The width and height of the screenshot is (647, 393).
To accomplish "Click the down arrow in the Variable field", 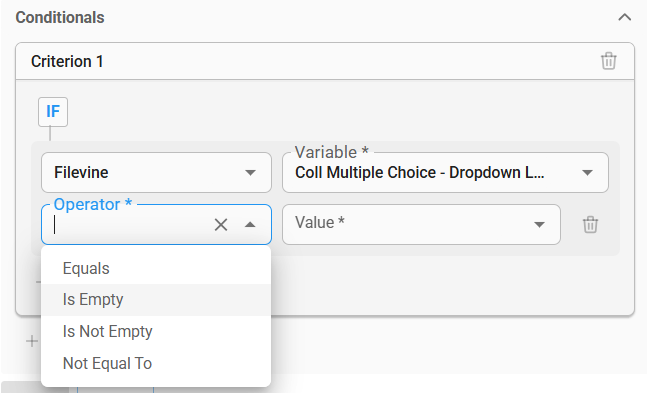I will [587, 173].
